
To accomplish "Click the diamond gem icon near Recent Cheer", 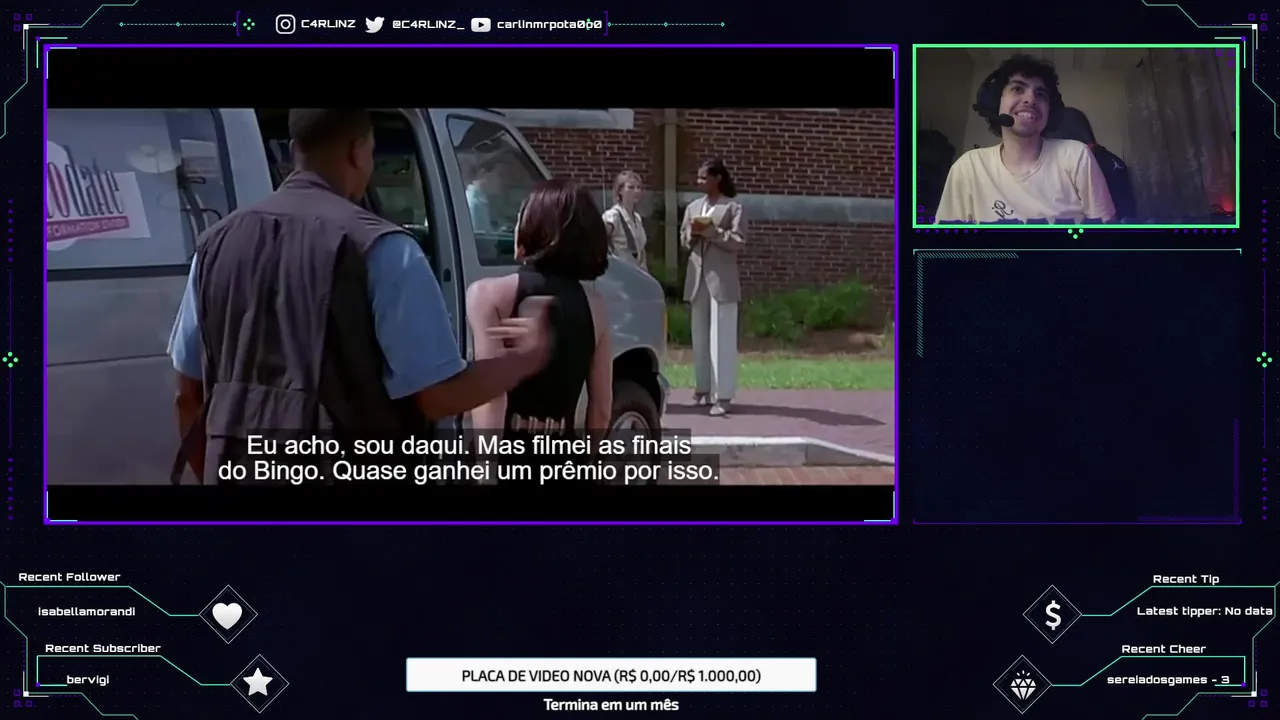I will pos(1023,686).
